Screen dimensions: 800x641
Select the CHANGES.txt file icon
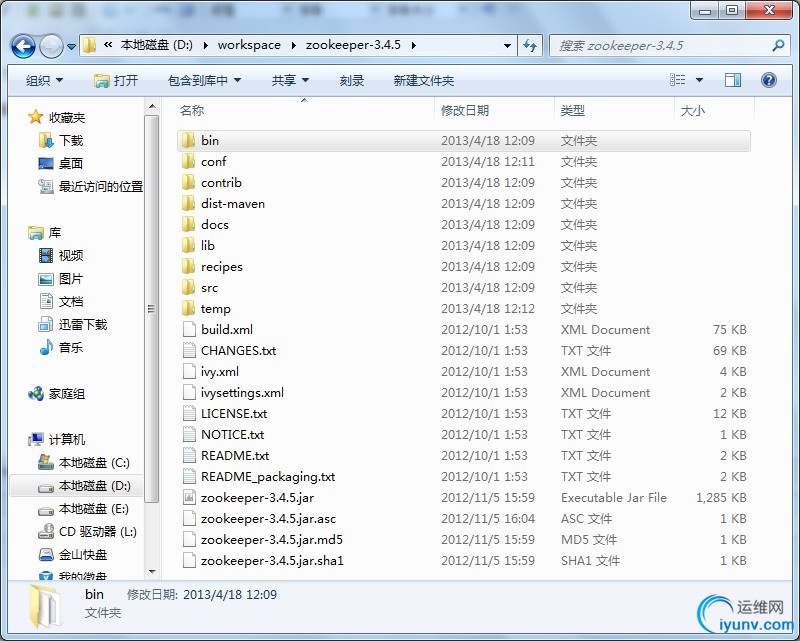point(189,350)
